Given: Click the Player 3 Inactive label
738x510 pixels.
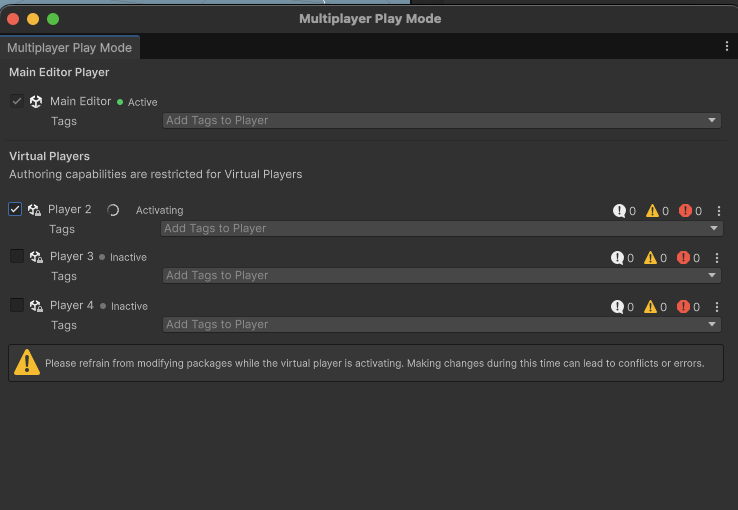Looking at the screenshot, I should pos(128,257).
